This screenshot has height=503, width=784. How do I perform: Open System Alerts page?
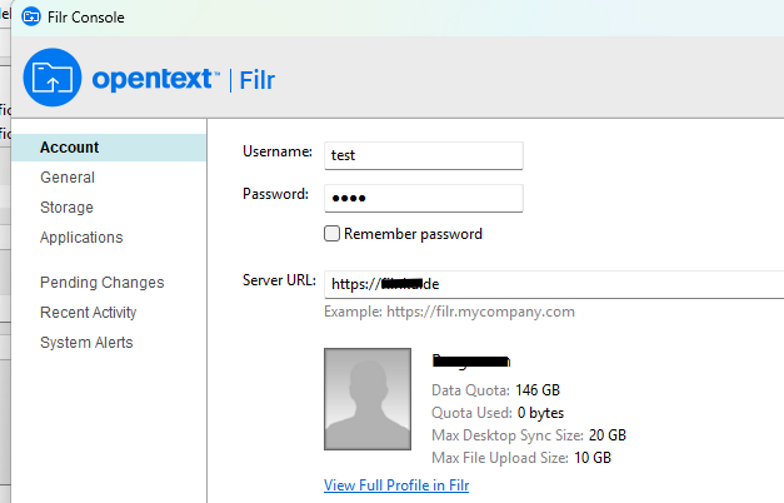coord(86,342)
